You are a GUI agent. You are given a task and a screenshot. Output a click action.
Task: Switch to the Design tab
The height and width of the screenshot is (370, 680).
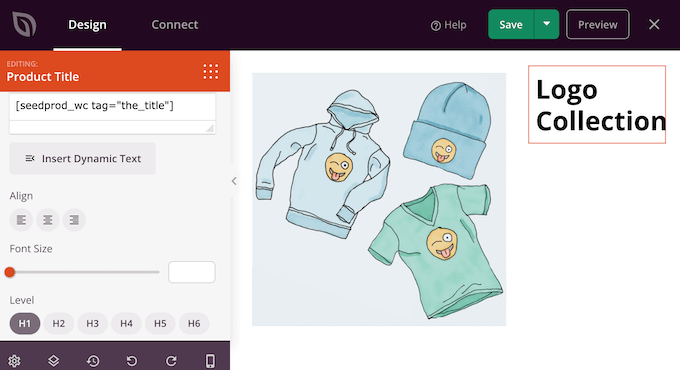pos(87,25)
